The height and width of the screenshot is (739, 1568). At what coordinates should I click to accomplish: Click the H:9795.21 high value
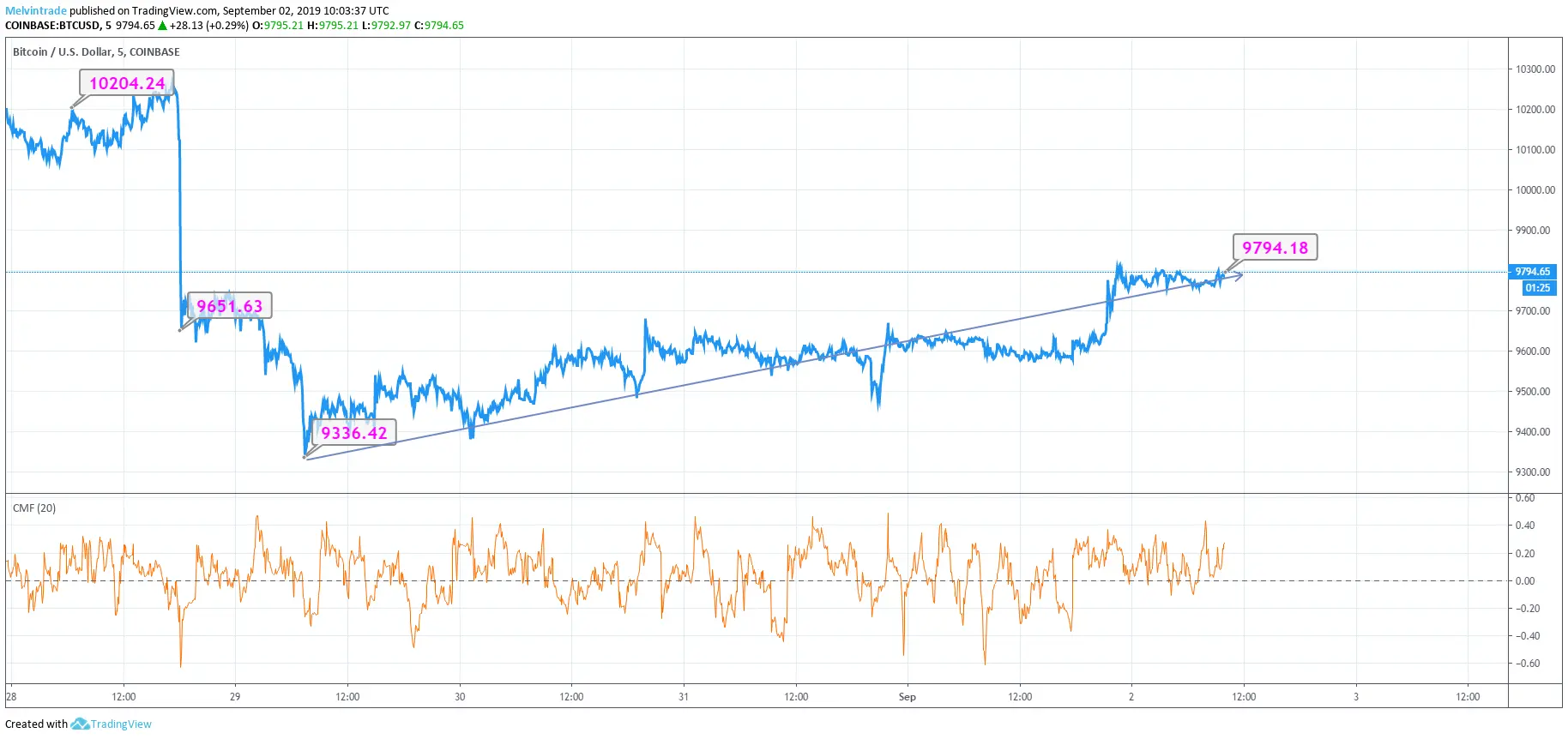[x=333, y=26]
